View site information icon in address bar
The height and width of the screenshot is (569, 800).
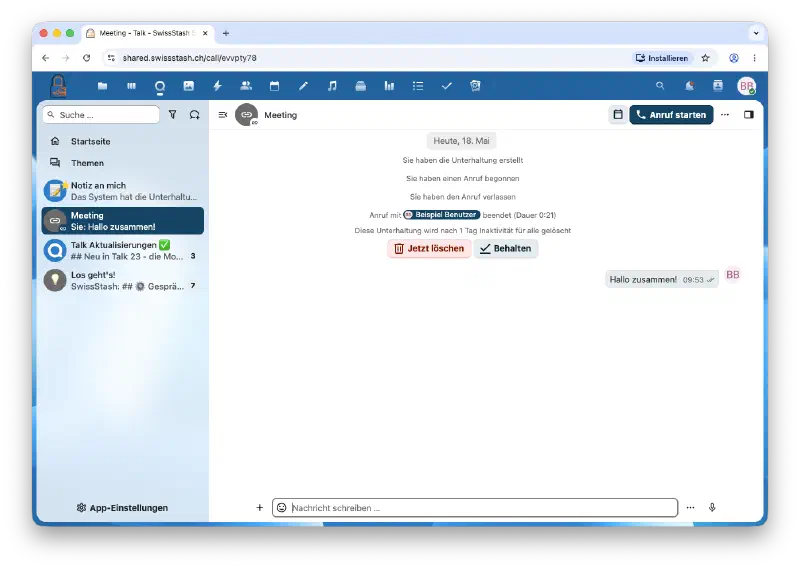(x=111, y=58)
